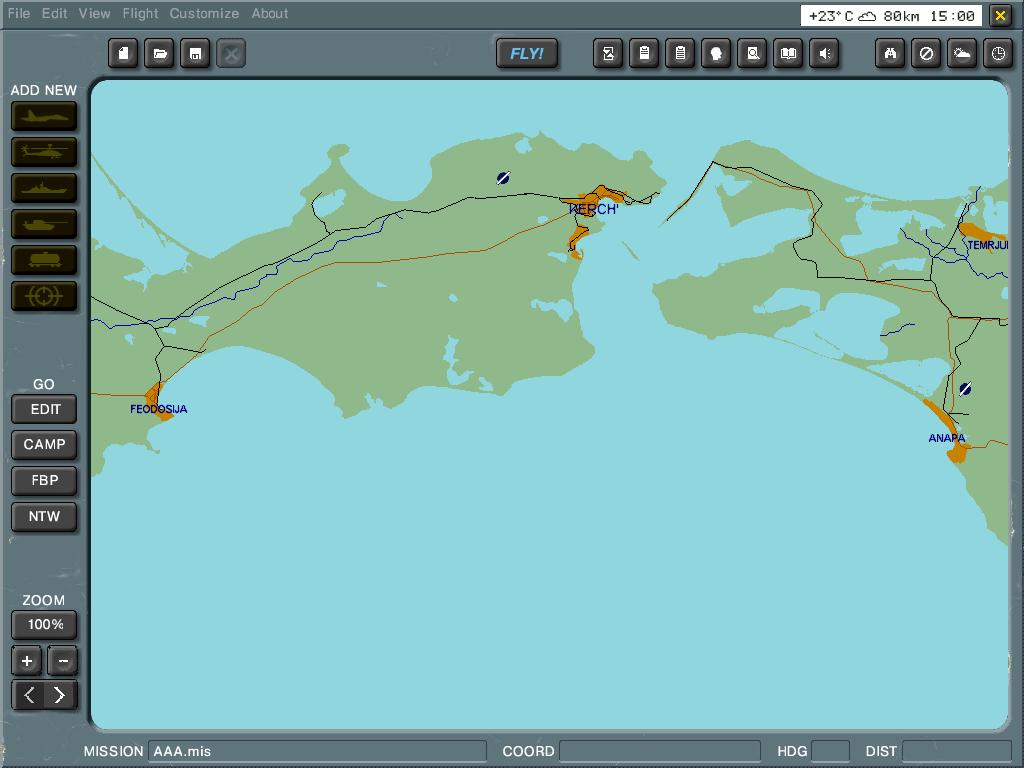
Task: Add a new static tanker-car object
Action: (x=44, y=261)
